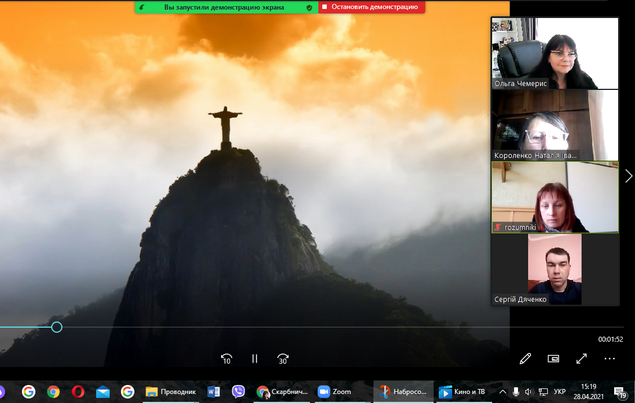Switch to Скарбнич... Chrome window

[282, 392]
